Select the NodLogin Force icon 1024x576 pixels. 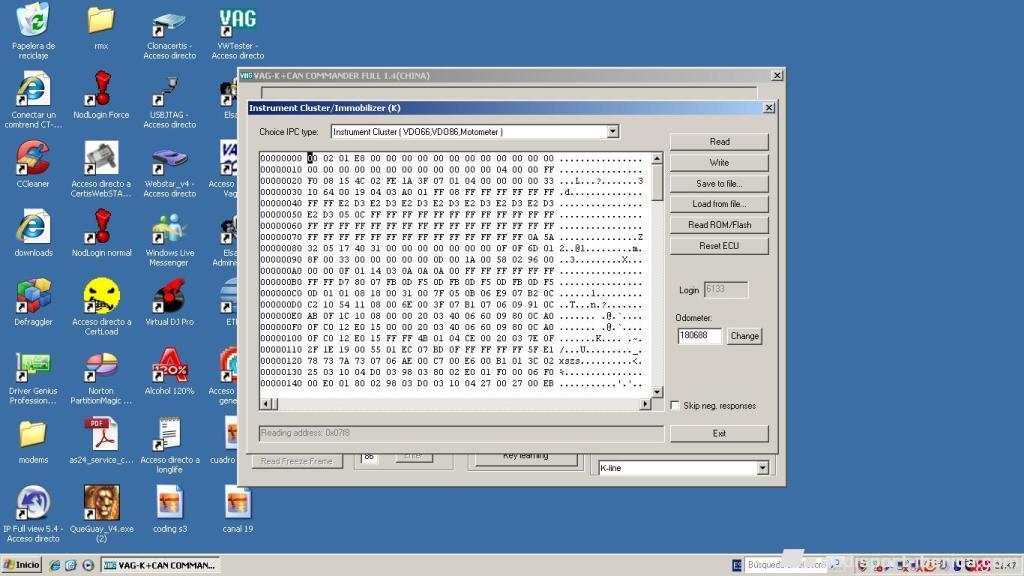coord(101,89)
